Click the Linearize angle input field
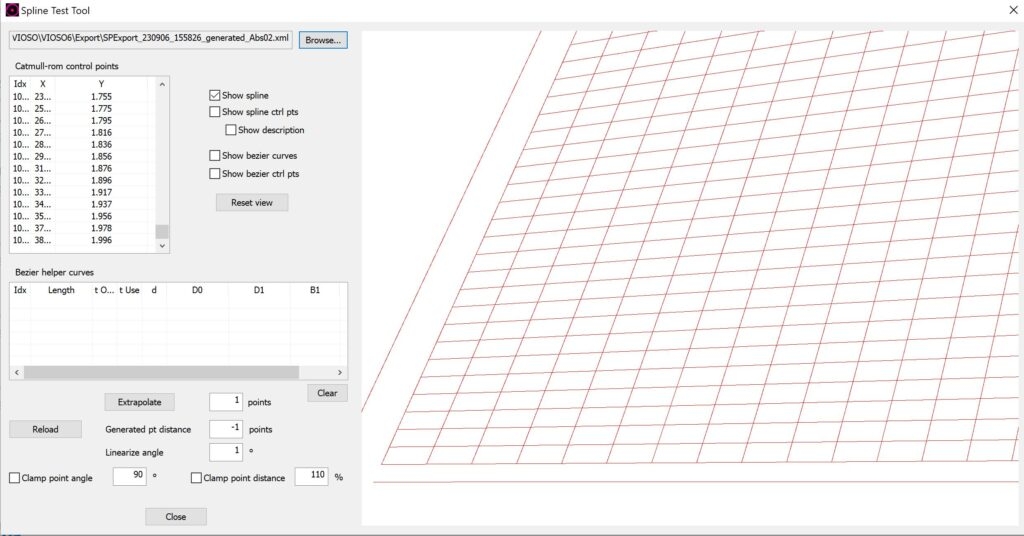 225,452
